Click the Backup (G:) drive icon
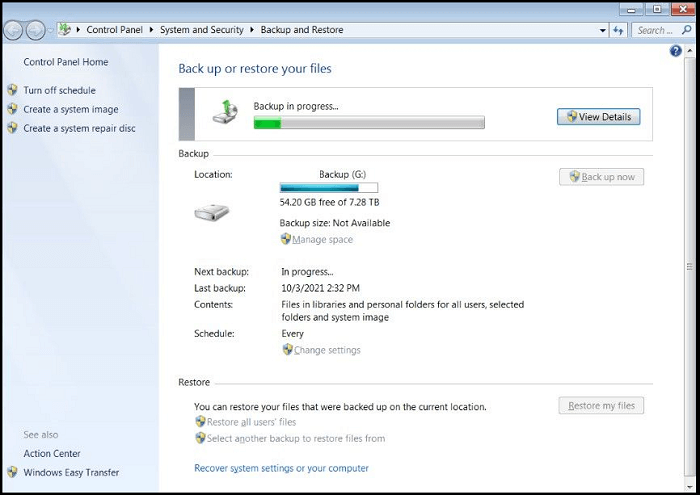Viewport: 700px width, 495px height. (x=211, y=212)
